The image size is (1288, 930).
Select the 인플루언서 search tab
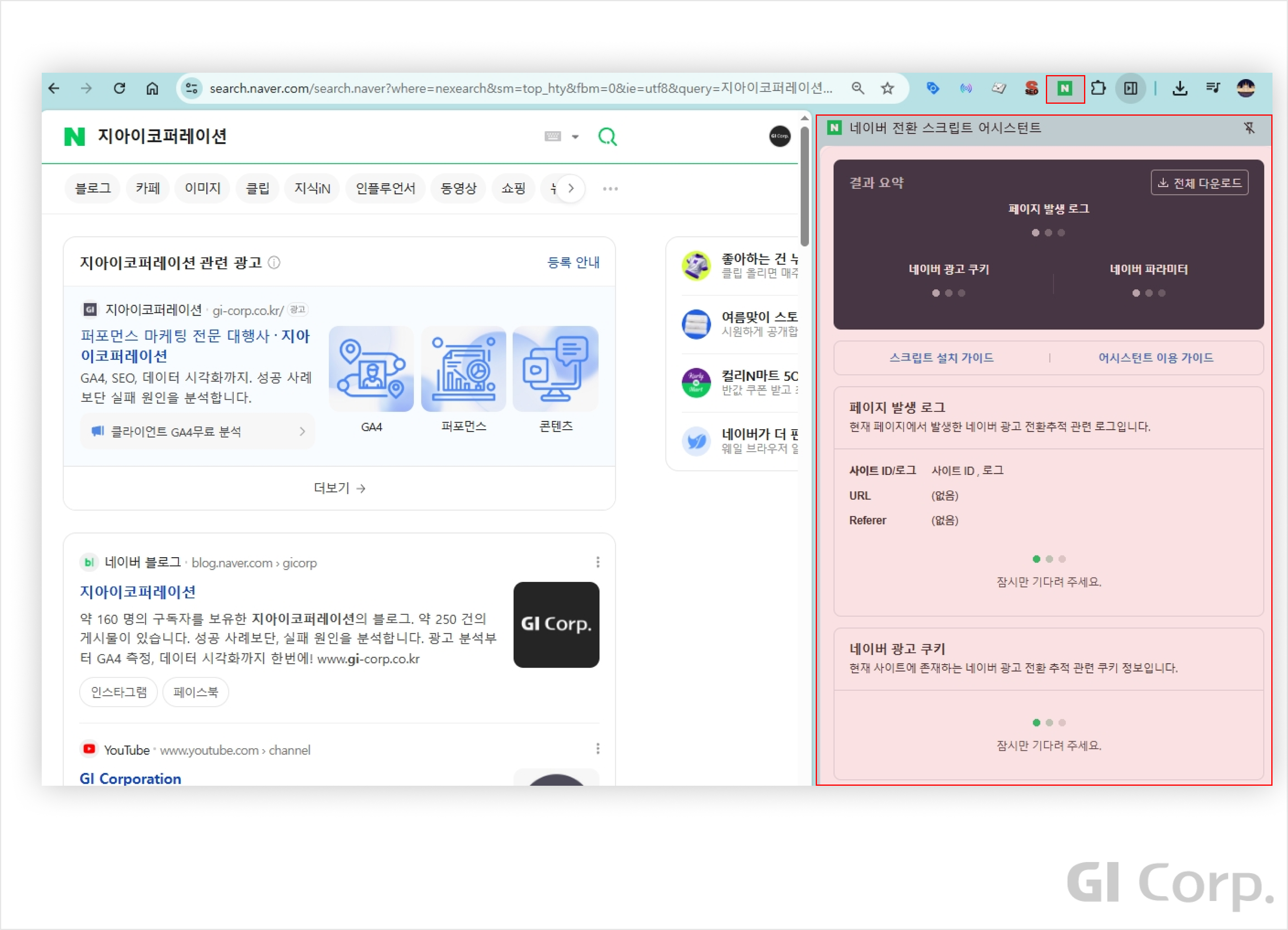point(386,188)
